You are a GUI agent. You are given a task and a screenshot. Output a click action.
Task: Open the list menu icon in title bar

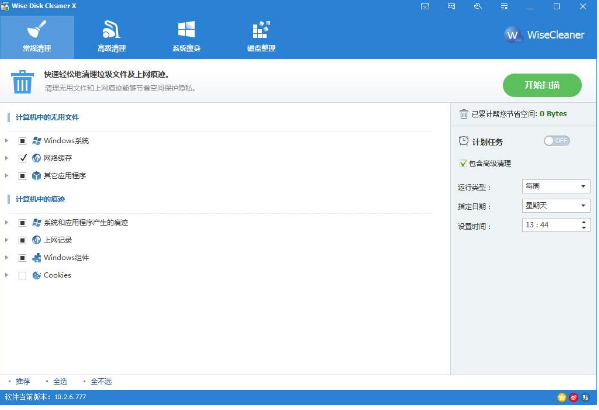click(x=504, y=6)
